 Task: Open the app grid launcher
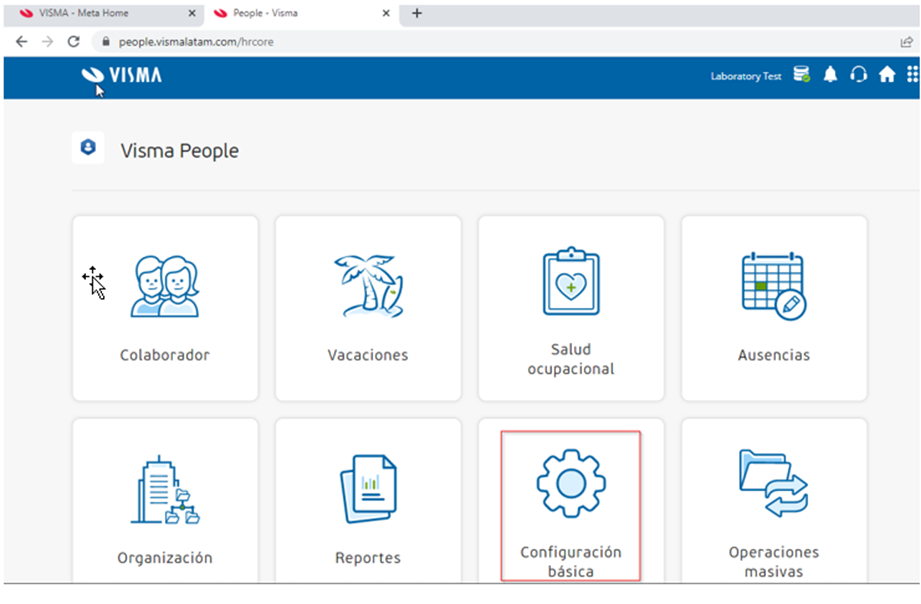click(910, 74)
